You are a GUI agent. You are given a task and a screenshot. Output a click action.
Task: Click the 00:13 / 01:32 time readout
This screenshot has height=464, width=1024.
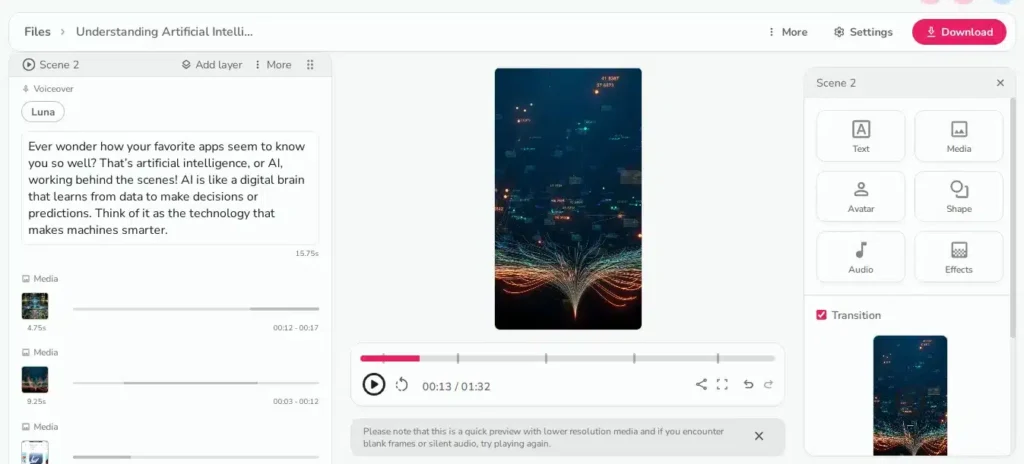click(456, 386)
